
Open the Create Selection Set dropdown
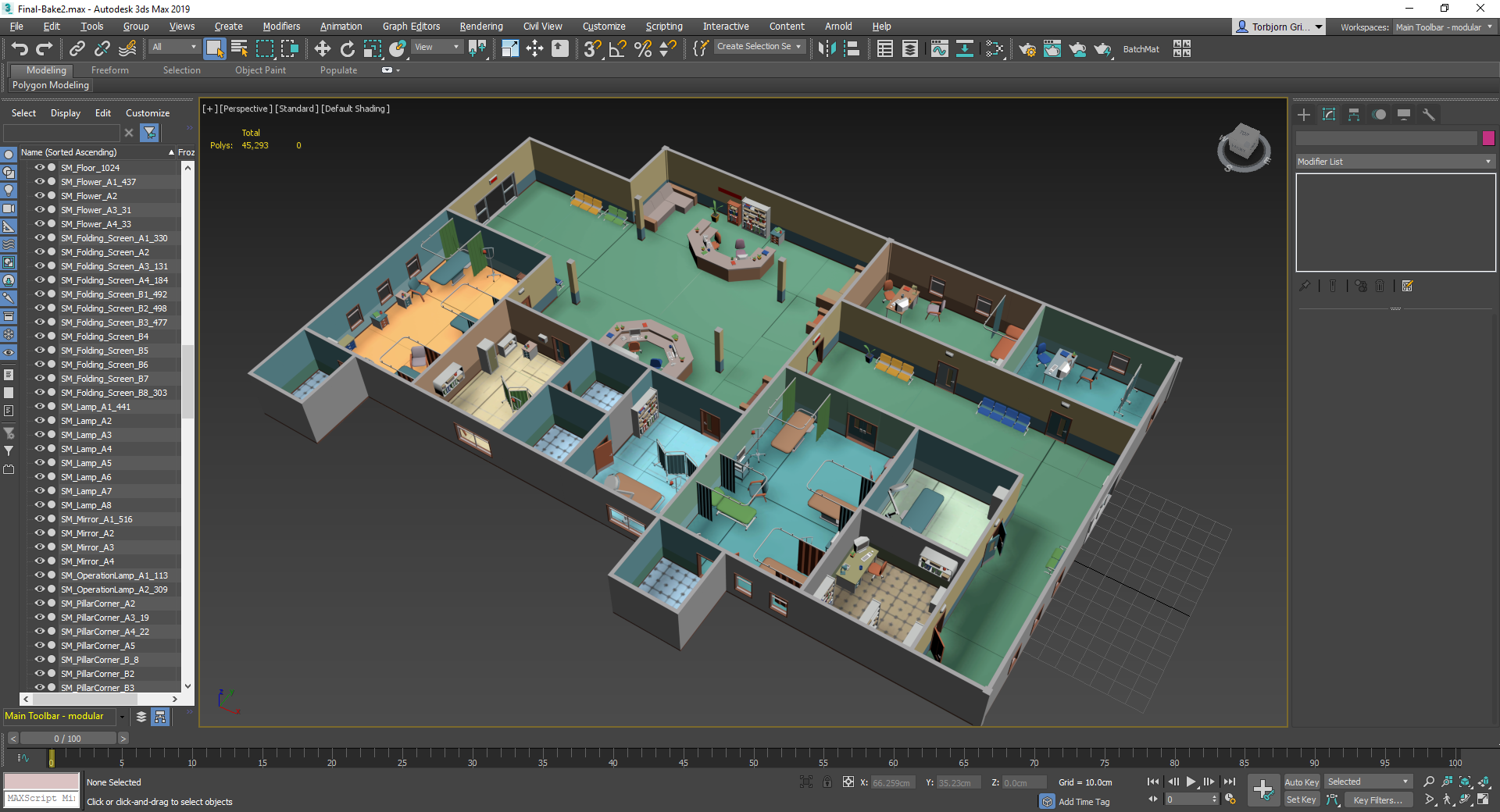pyautogui.click(x=759, y=47)
